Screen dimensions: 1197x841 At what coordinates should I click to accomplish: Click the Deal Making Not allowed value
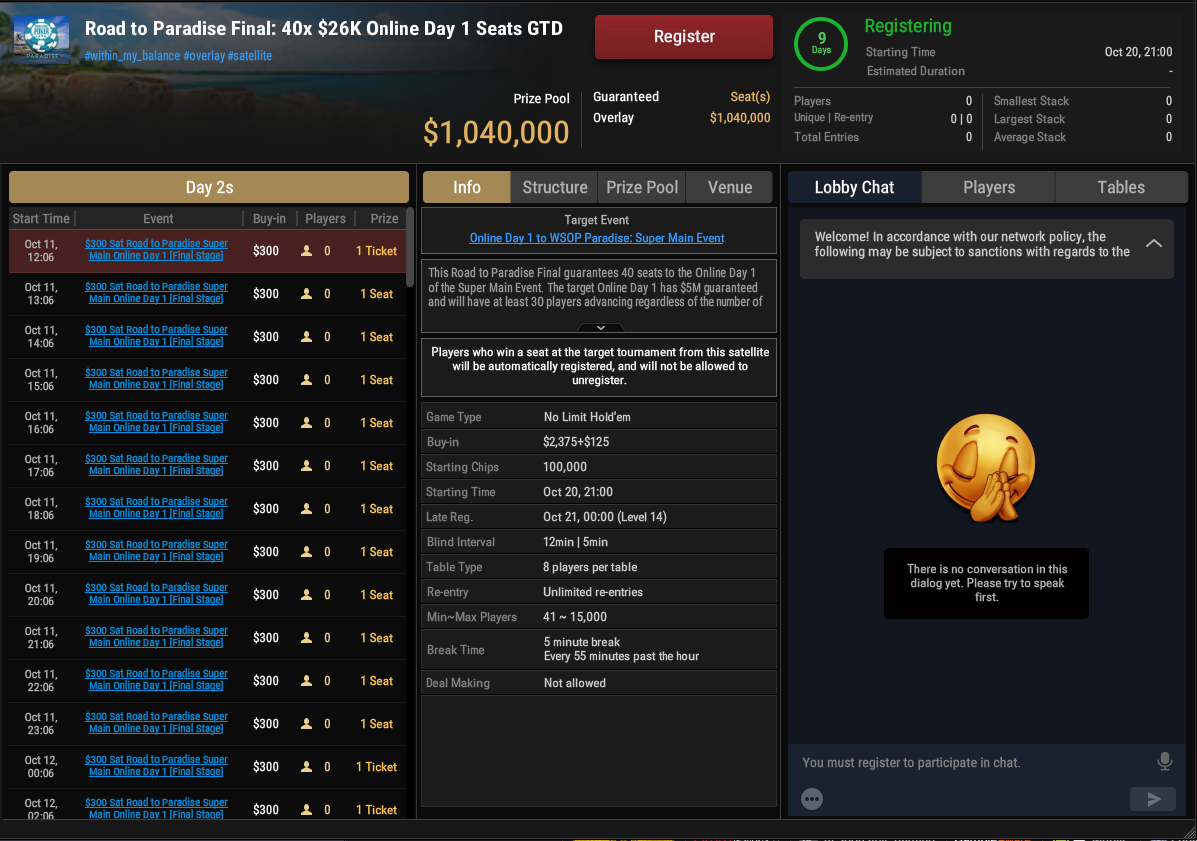[575, 683]
